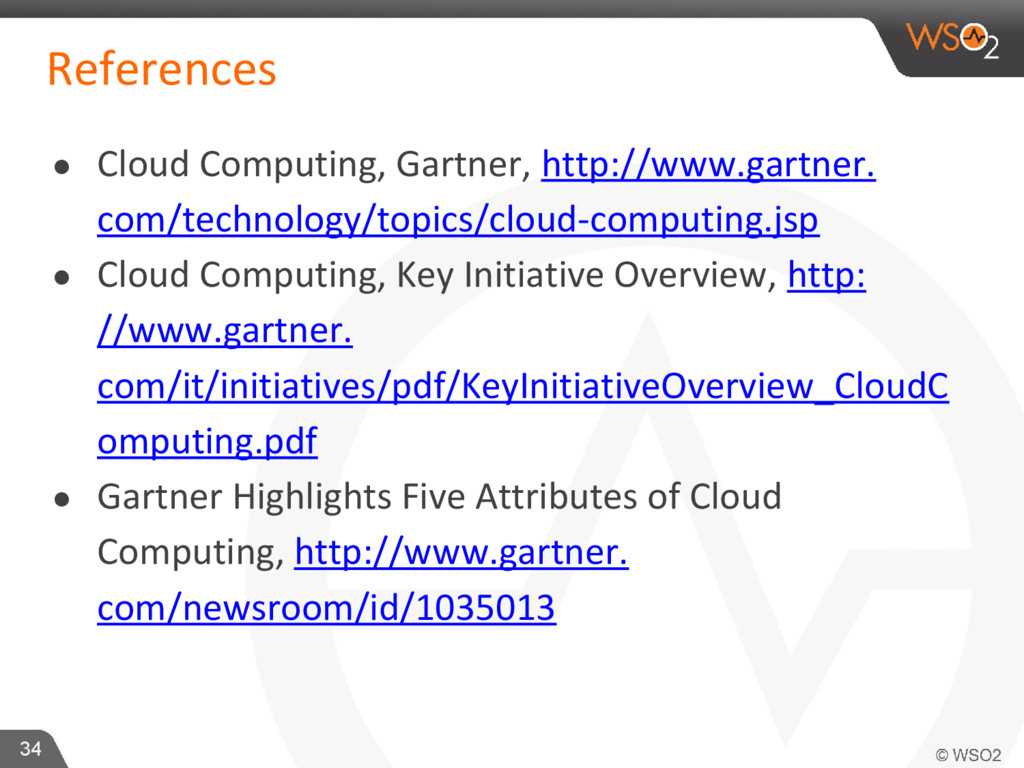The height and width of the screenshot is (768, 1024).
Task: Click the text 'Cloud Computing, Key Initiative Overview,'
Action: click(437, 276)
